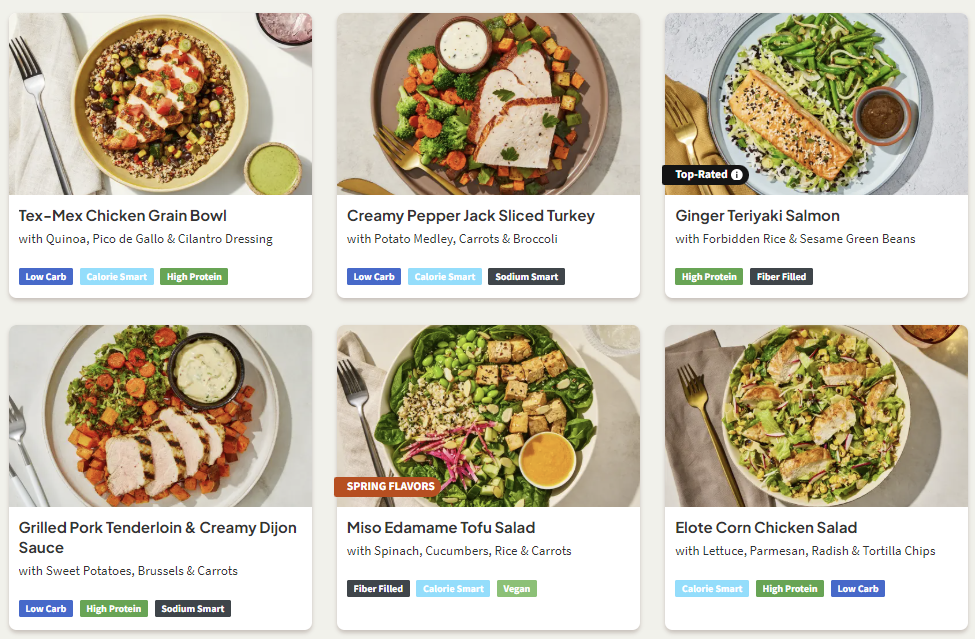
Task: Select Fiber Filled tag under Ginger Salmon
Action: tap(781, 277)
